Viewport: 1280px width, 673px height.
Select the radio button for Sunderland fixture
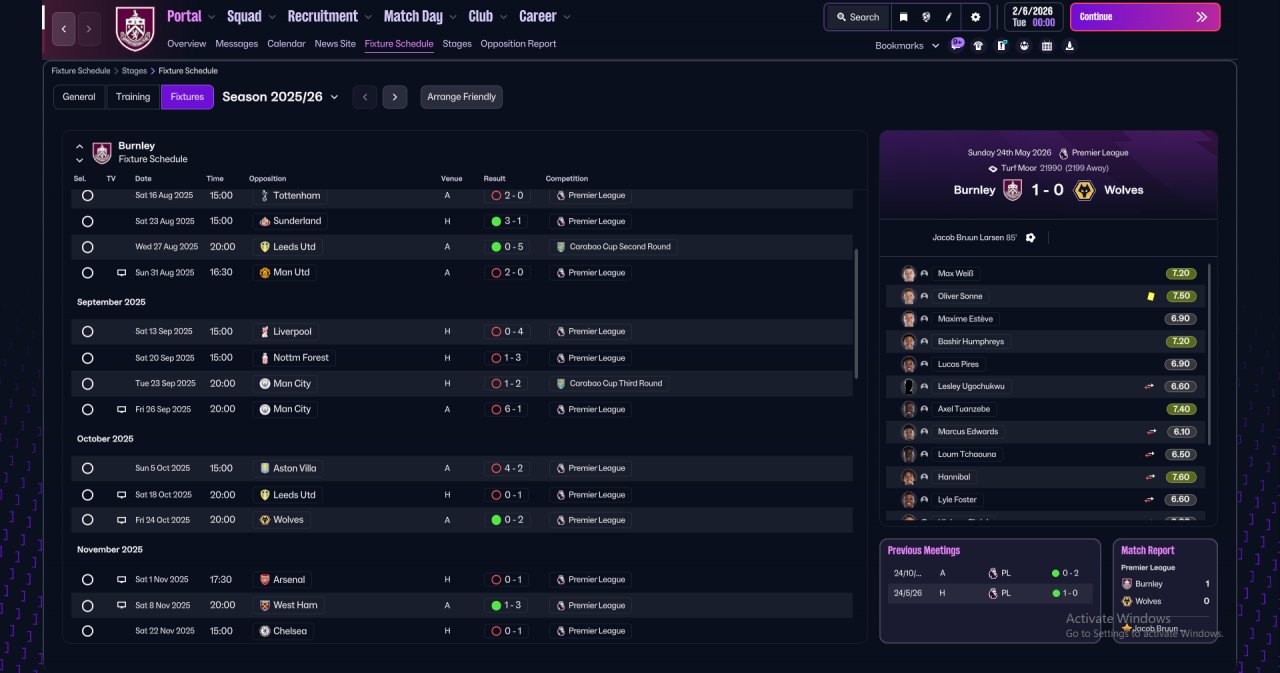pyautogui.click(x=87, y=221)
